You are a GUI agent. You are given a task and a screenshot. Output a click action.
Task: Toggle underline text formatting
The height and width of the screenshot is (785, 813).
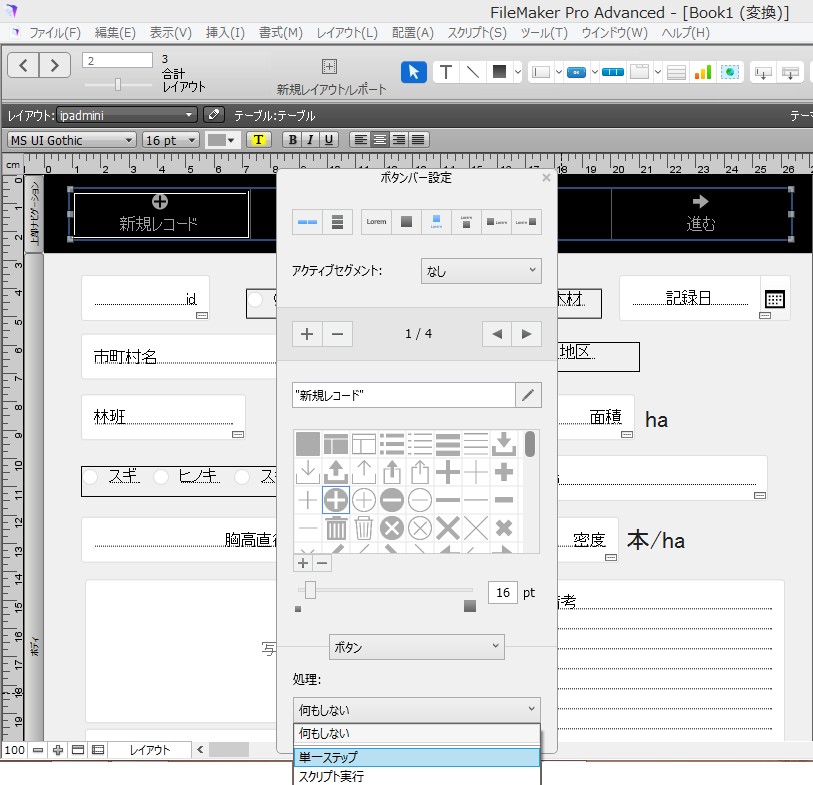coord(328,139)
